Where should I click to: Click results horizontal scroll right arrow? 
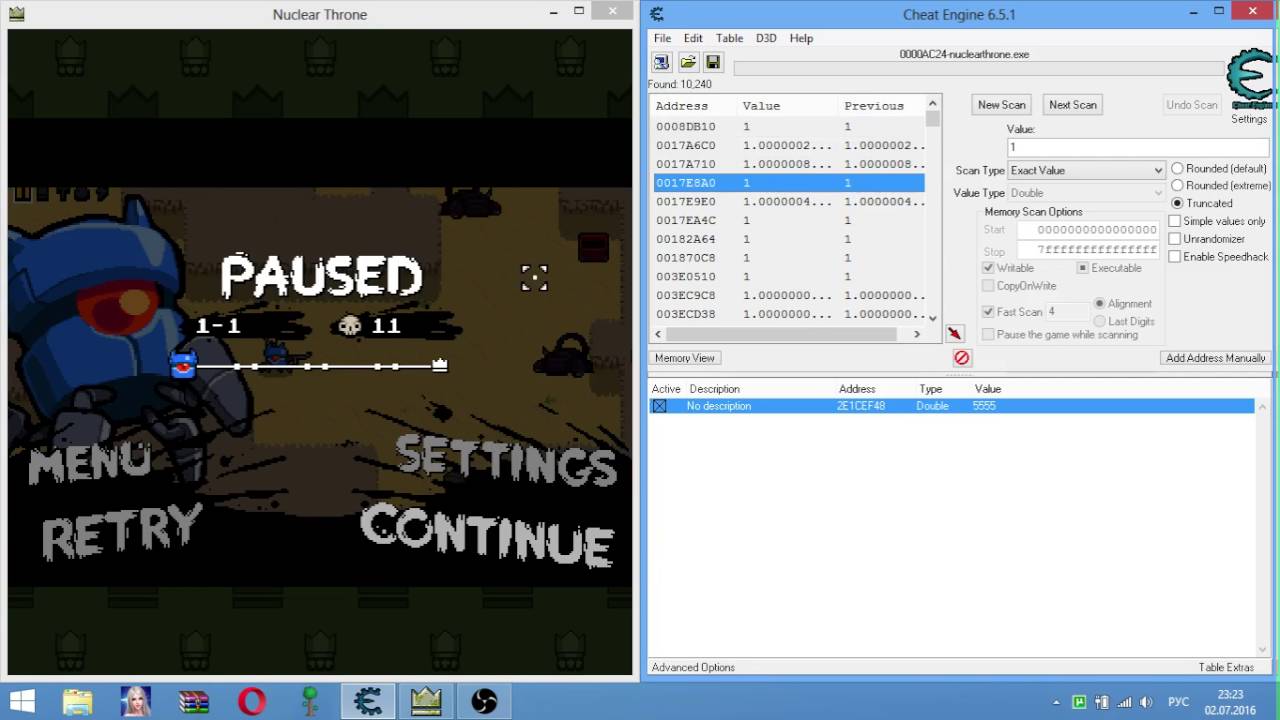pyautogui.click(x=918, y=334)
